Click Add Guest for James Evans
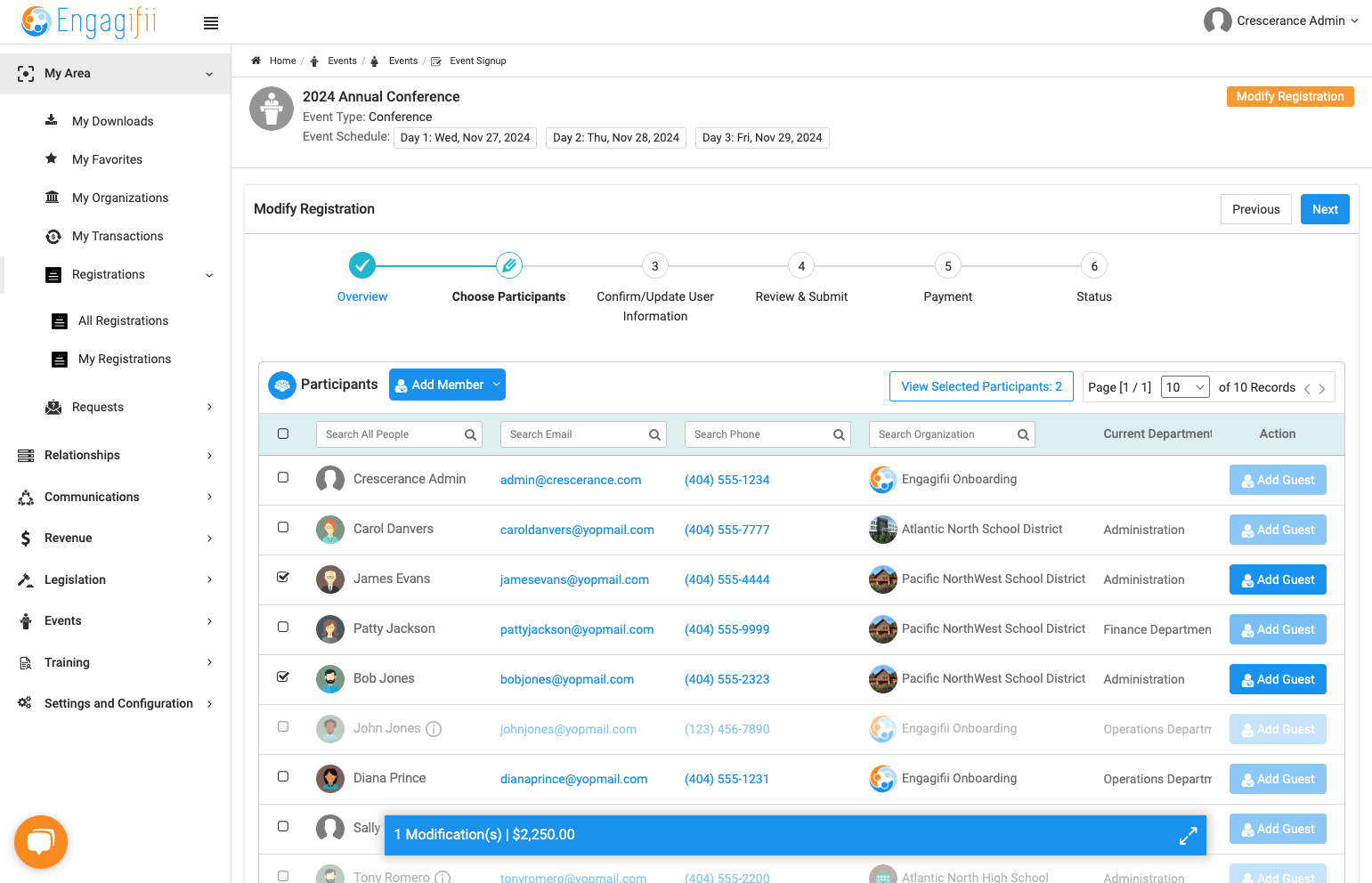Viewport: 1372px width, 883px height. pos(1278,579)
